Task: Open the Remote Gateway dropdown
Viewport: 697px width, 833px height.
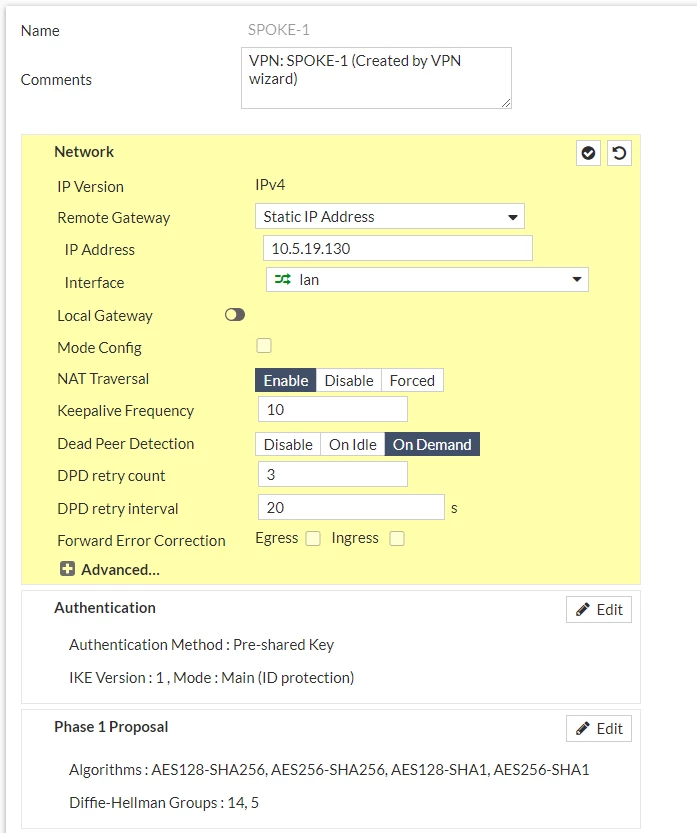Action: coord(390,216)
